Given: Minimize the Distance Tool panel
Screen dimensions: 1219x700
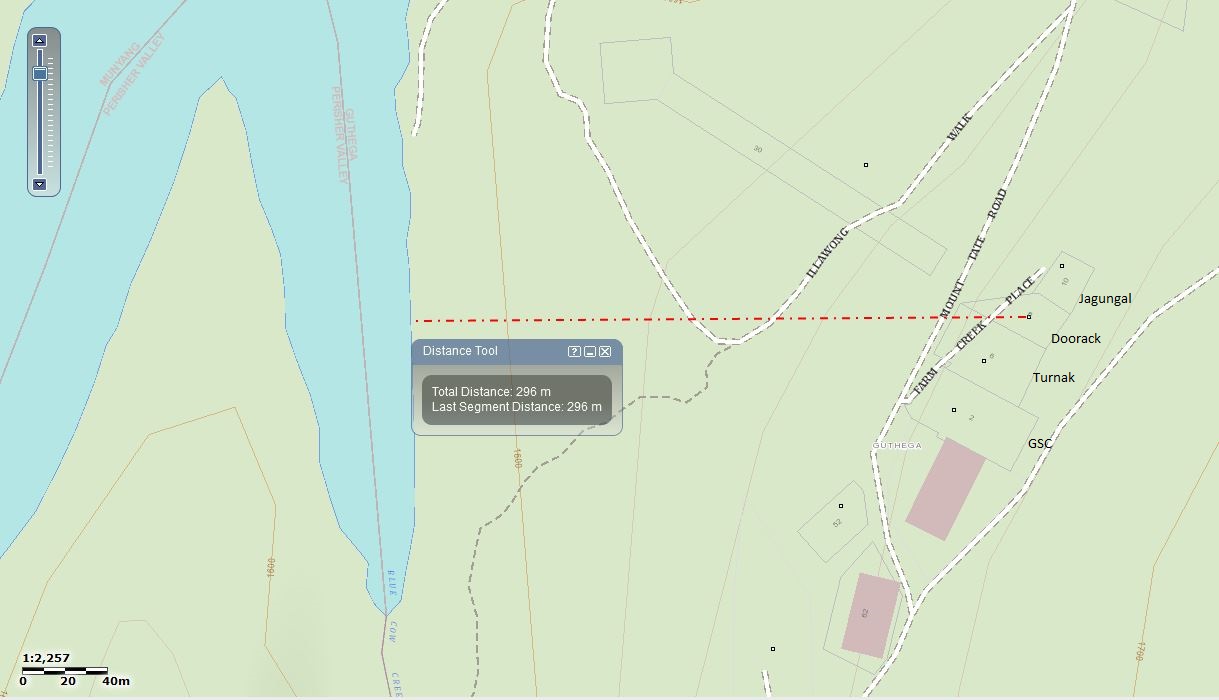Looking at the screenshot, I should click(x=590, y=351).
